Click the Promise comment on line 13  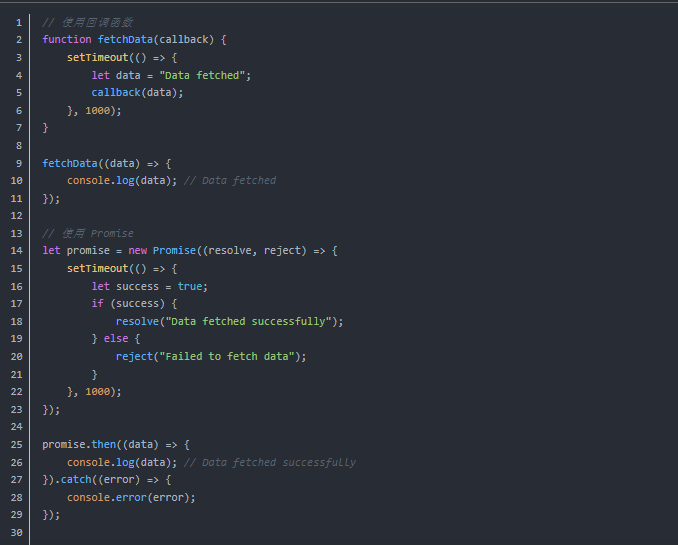pos(88,234)
